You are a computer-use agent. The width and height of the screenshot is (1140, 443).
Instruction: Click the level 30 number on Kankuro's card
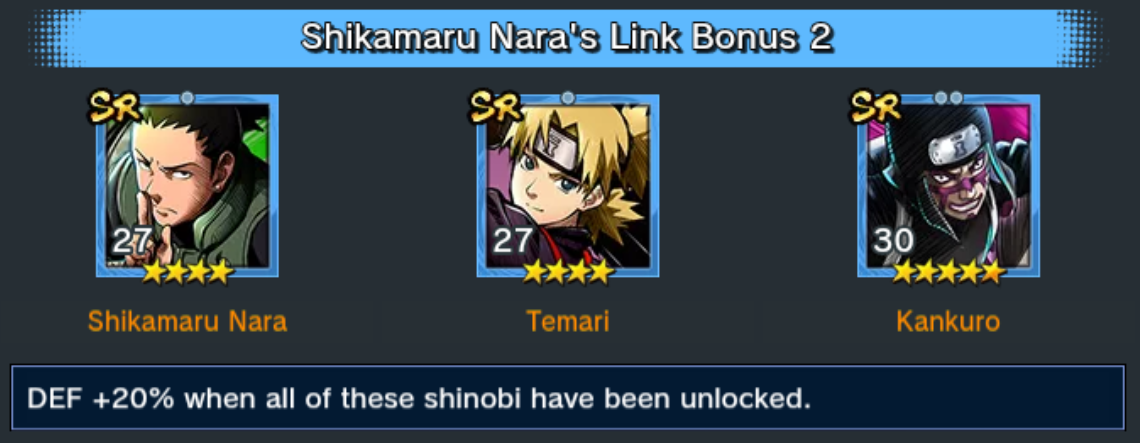click(894, 240)
